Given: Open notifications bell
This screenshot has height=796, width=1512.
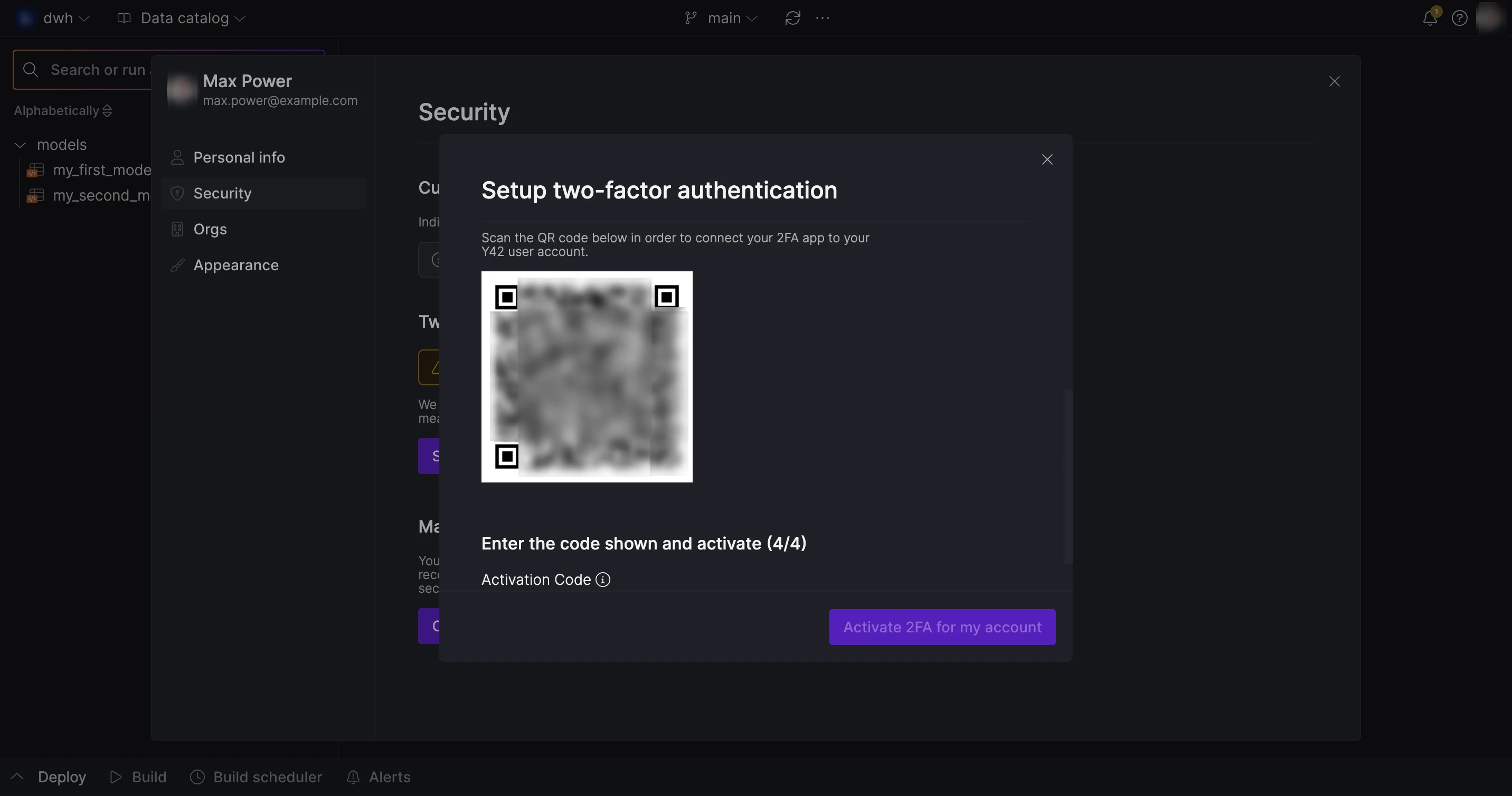Looking at the screenshot, I should pos(1430,18).
